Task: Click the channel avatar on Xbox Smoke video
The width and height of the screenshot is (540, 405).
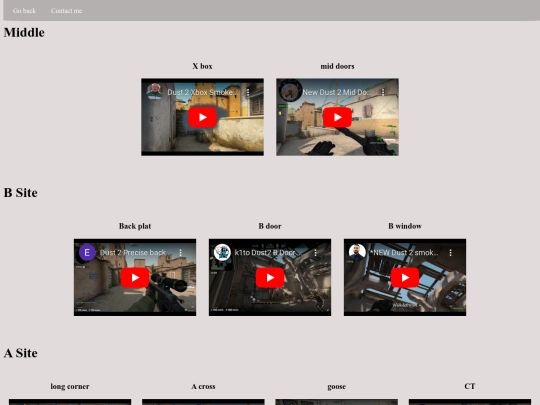Action: (154, 92)
